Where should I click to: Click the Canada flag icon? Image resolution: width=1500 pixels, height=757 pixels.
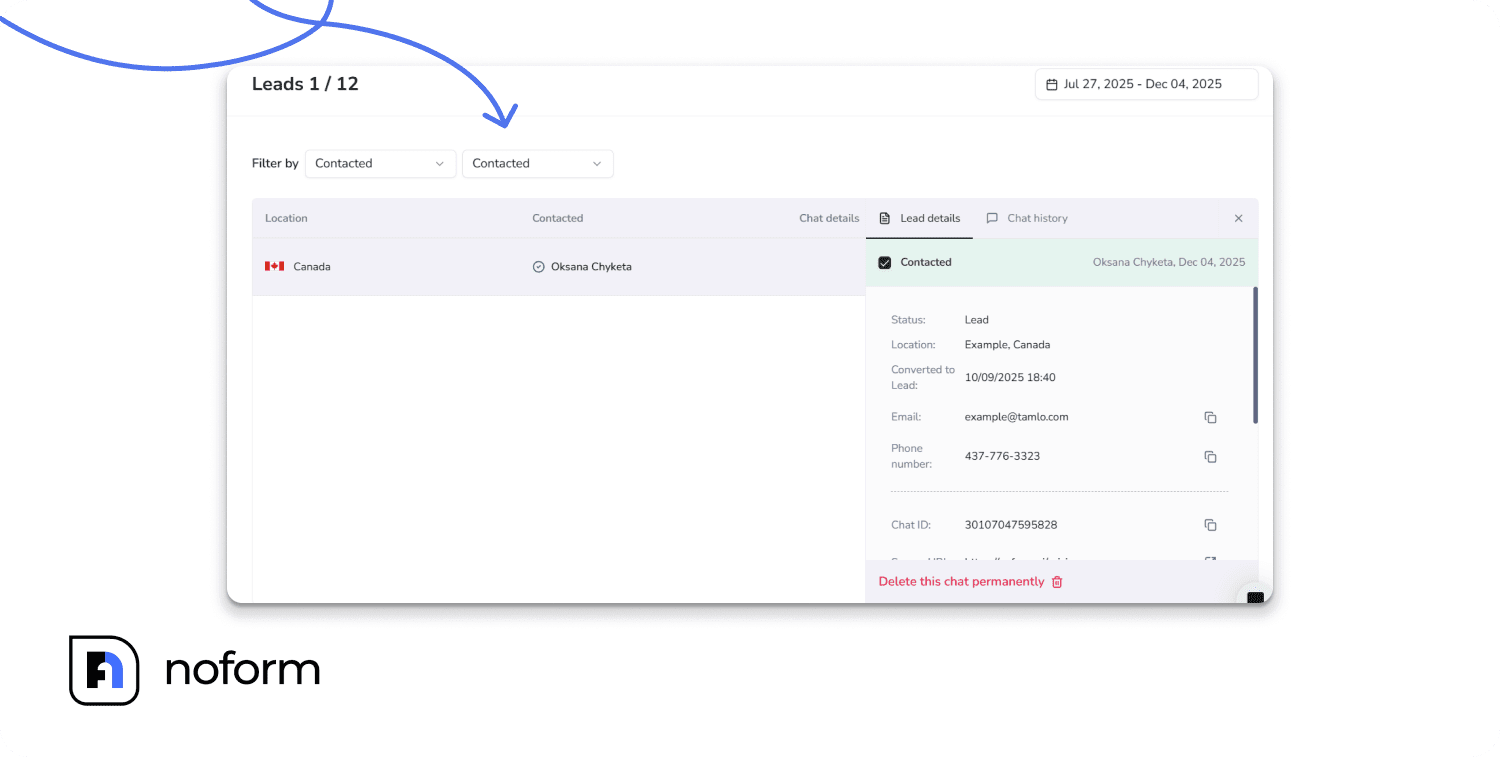(274, 267)
